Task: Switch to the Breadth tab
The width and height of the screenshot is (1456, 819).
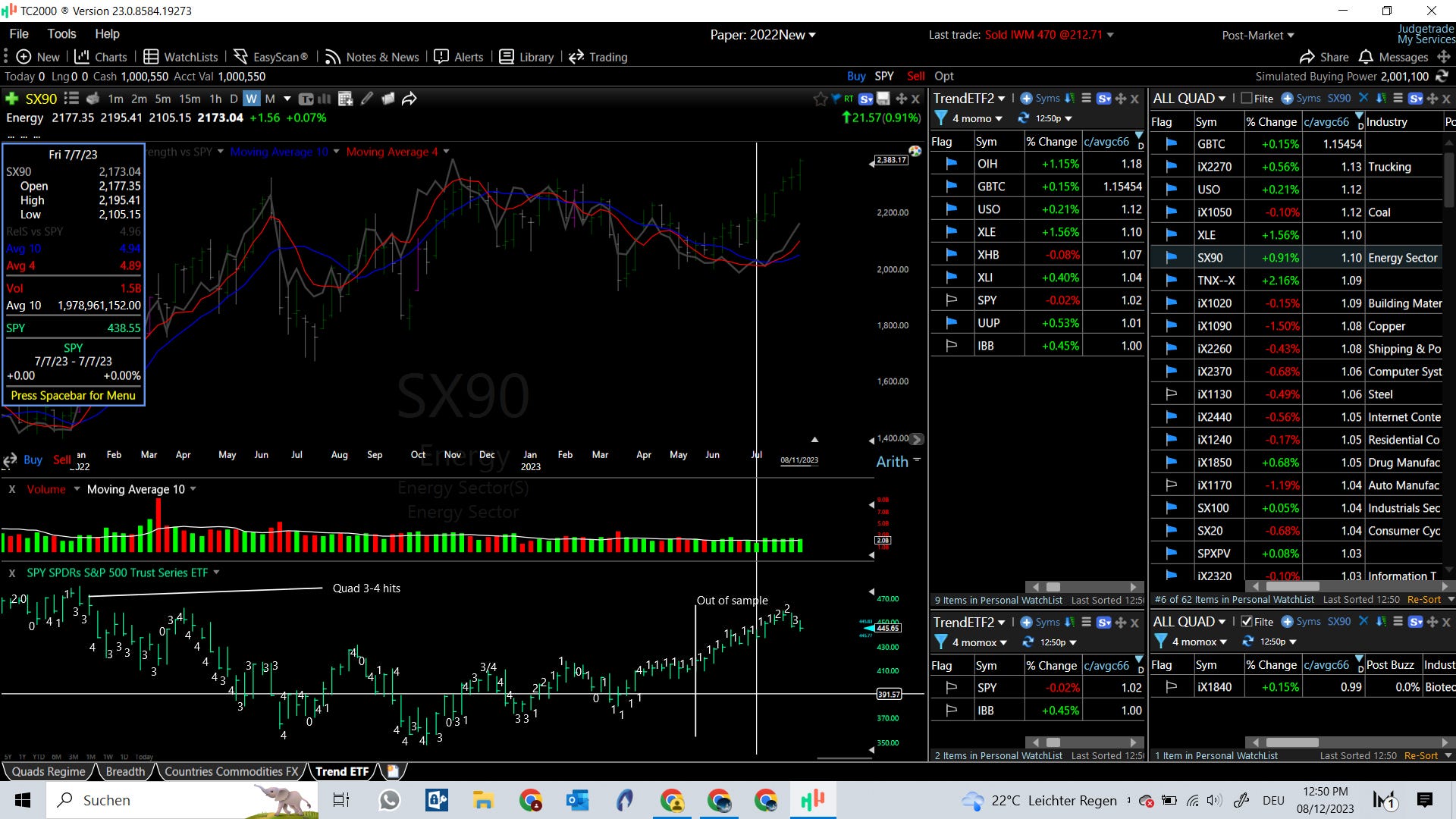Action: point(125,771)
